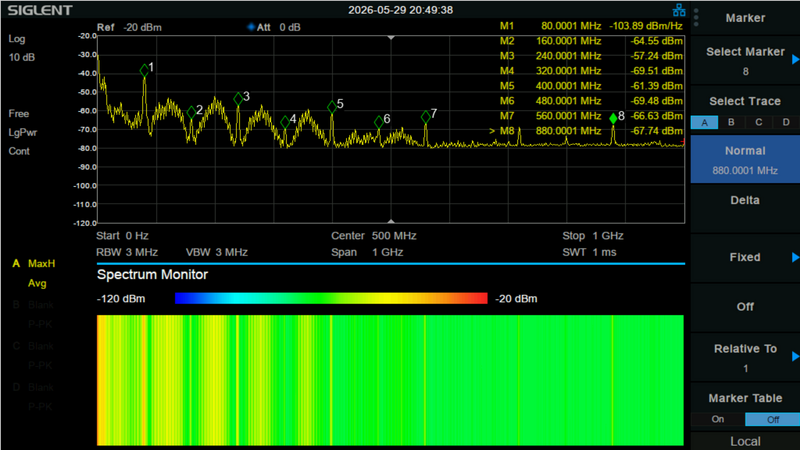Click the VBW 3 MHz value
800x450 pixels.
tap(217, 252)
